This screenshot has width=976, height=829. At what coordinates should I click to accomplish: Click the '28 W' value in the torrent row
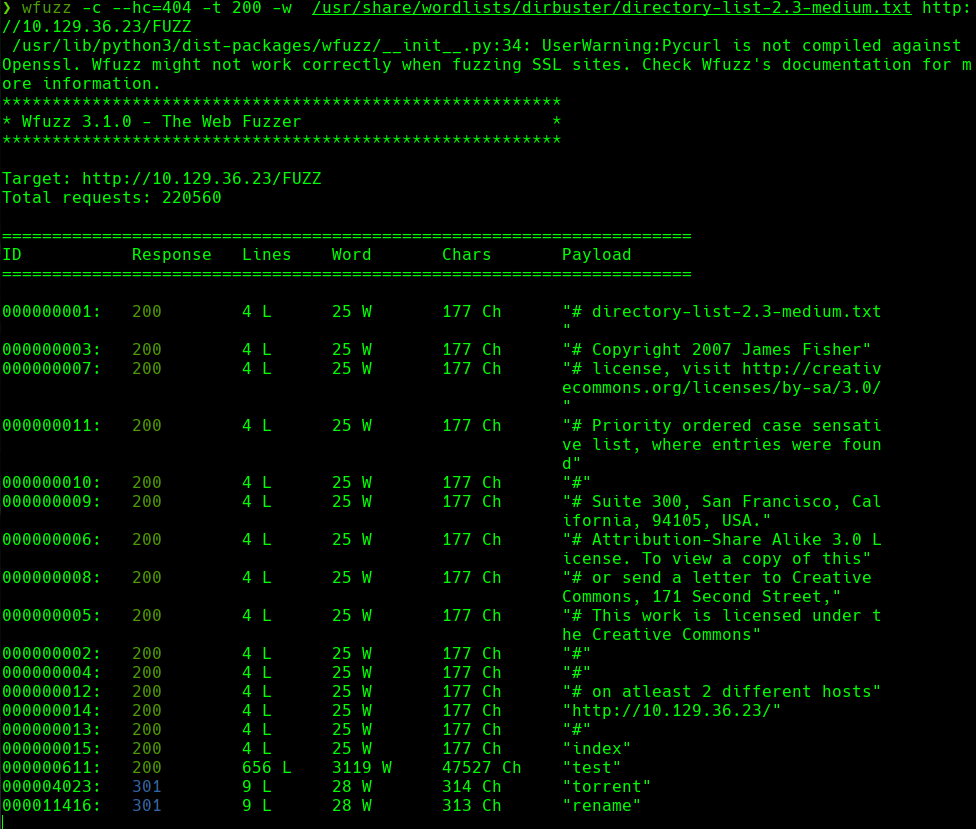click(x=352, y=787)
